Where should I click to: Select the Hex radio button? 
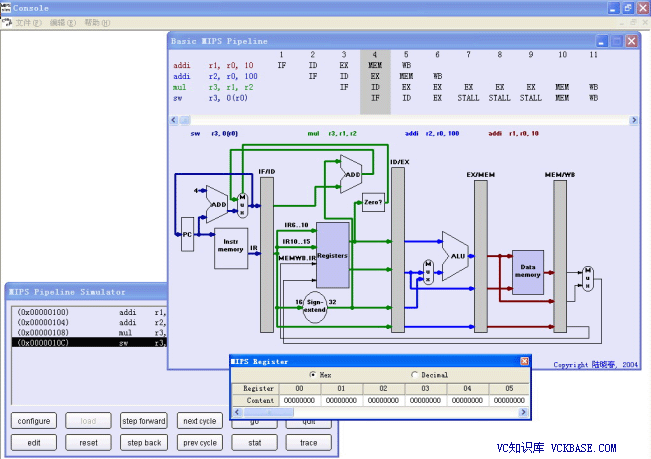(313, 375)
